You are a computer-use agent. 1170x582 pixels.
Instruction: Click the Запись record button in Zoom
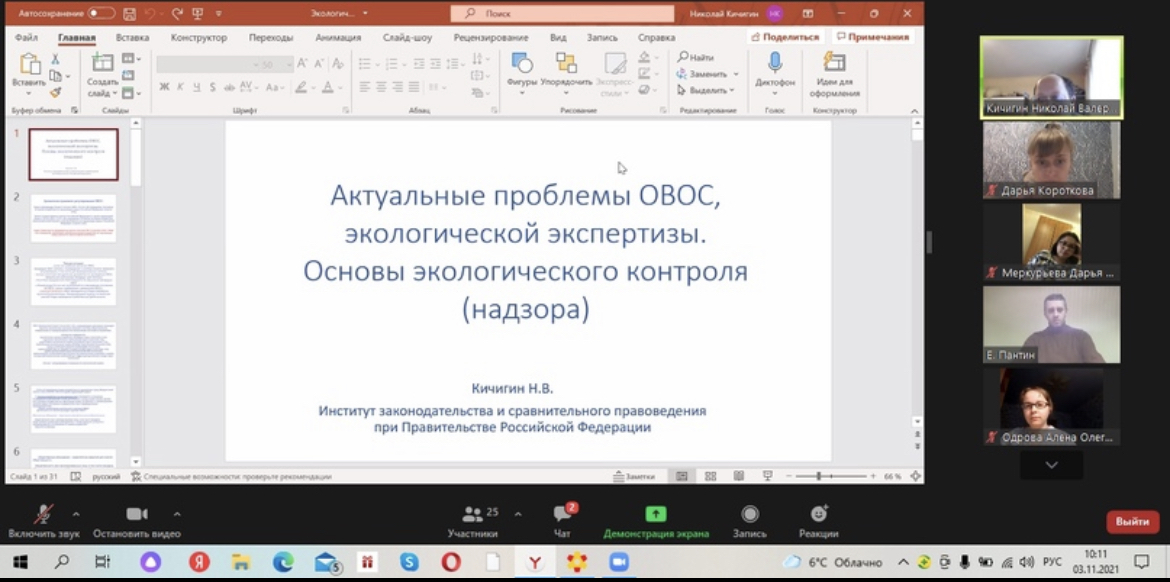pos(749,522)
